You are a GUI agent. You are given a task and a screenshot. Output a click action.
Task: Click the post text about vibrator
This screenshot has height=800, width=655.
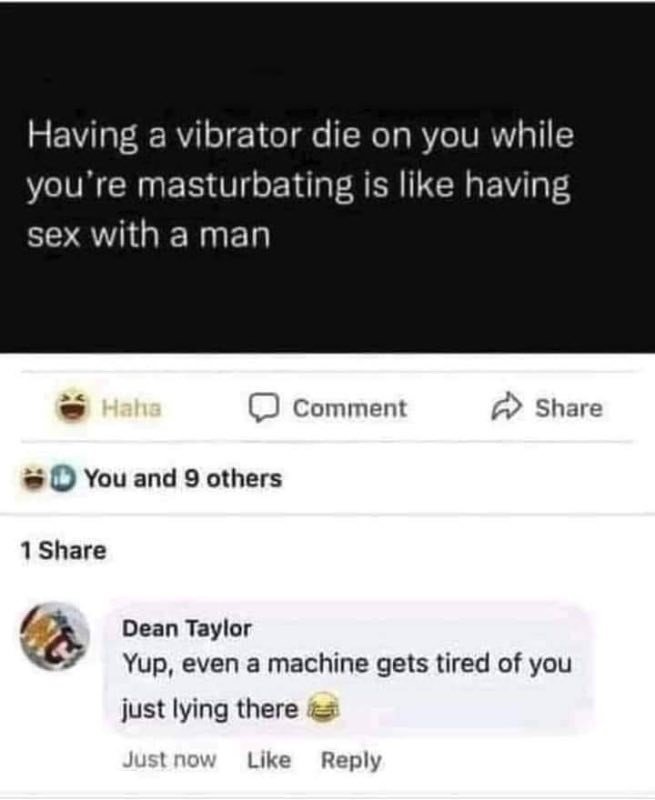click(x=301, y=186)
